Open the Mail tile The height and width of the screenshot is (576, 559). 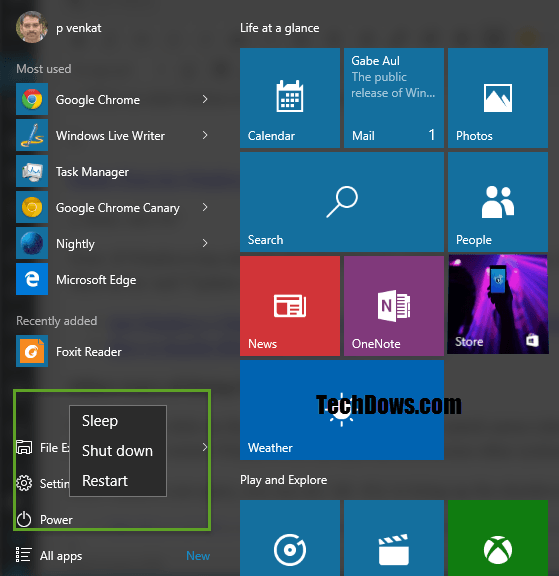[x=394, y=98]
